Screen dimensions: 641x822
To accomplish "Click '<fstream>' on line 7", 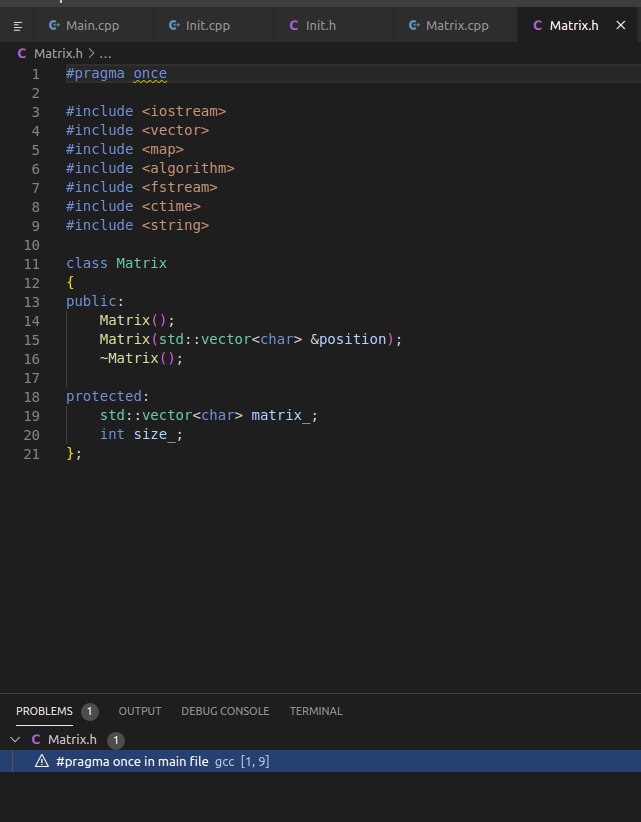I will 179,187.
